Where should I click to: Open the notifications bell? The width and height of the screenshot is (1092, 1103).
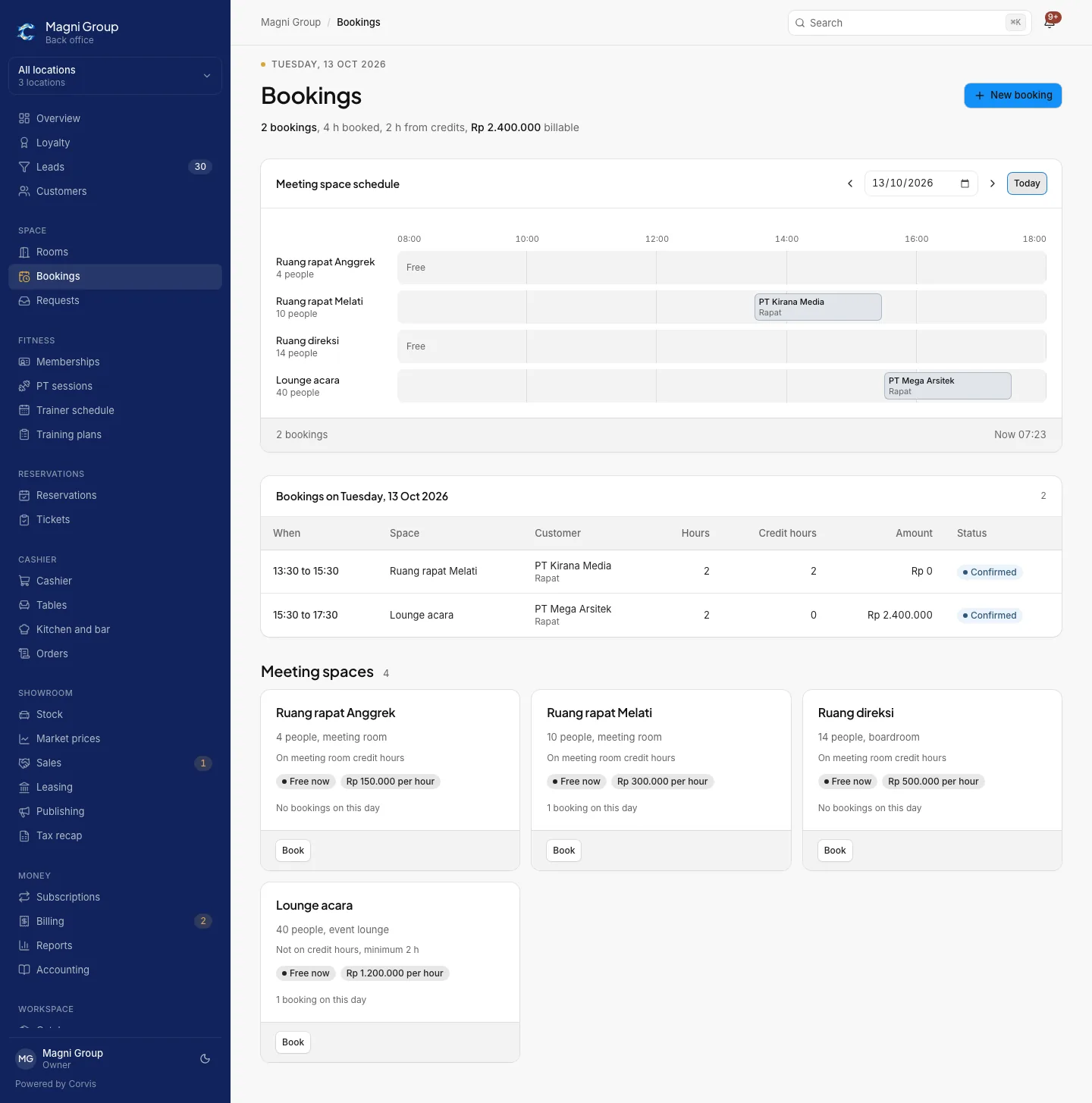[x=1050, y=23]
